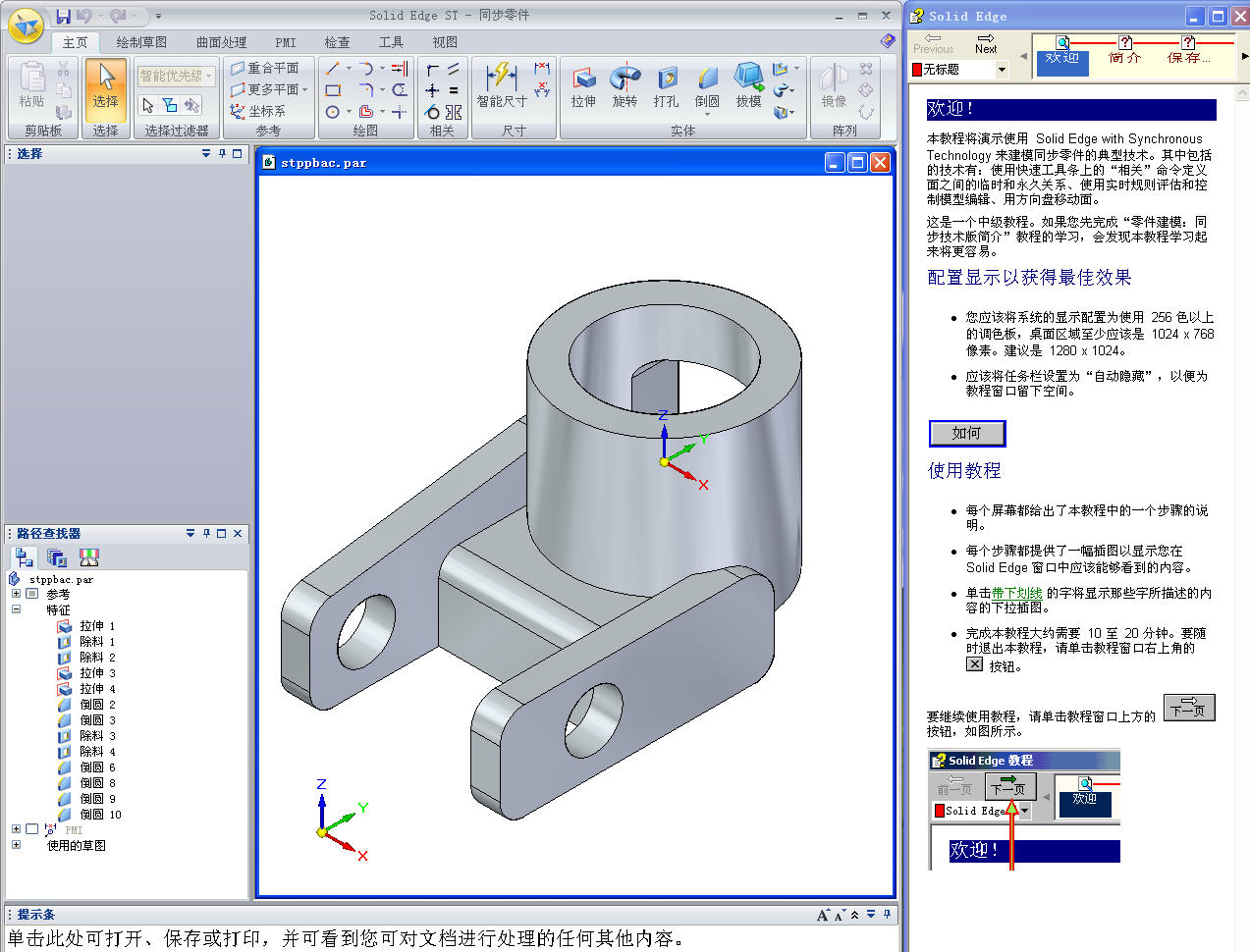Switch to the 绘制草图 ribbon tab
This screenshot has width=1250, height=952.
click(141, 42)
